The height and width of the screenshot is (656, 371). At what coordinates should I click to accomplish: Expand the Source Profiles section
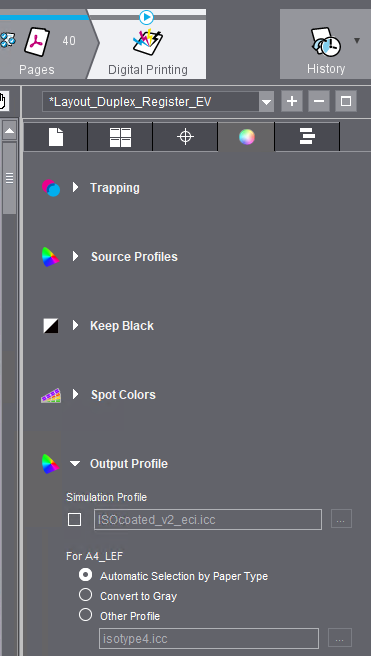point(75,256)
